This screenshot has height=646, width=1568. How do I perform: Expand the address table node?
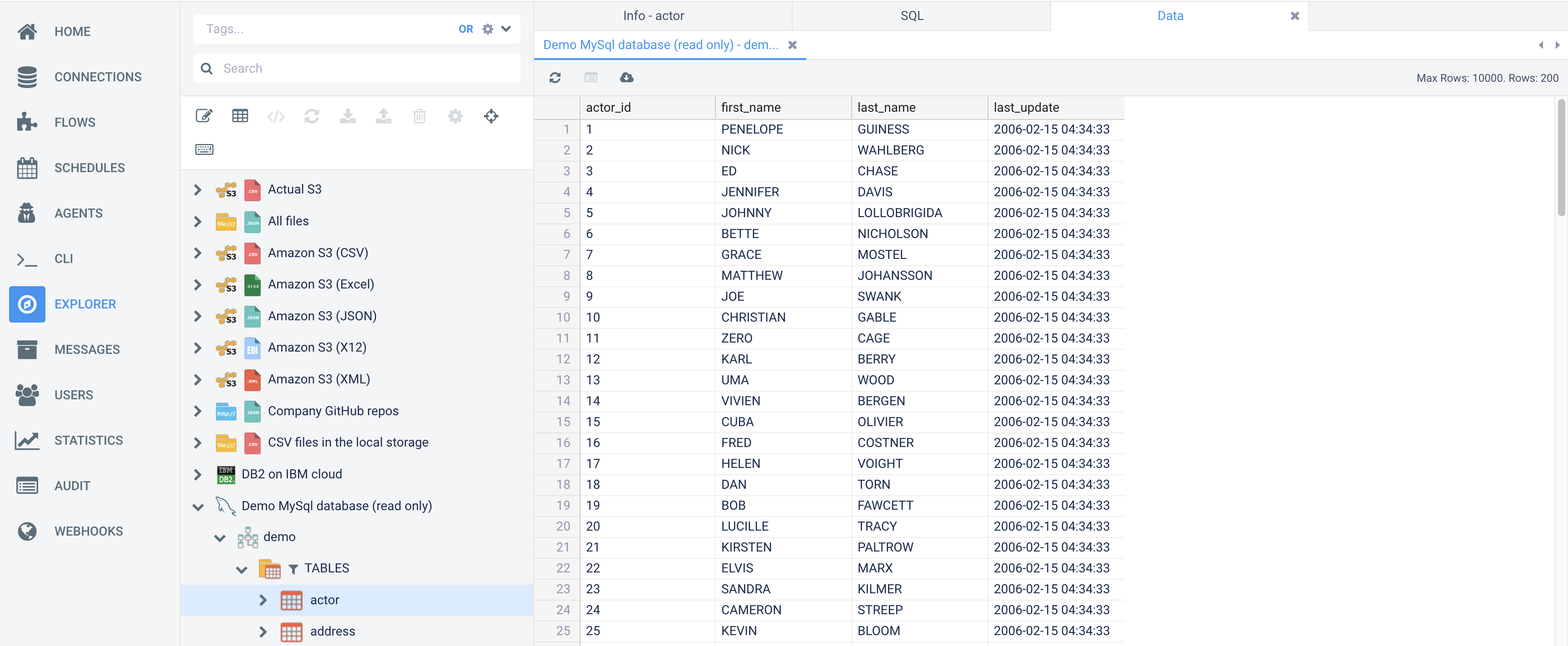[263, 631]
